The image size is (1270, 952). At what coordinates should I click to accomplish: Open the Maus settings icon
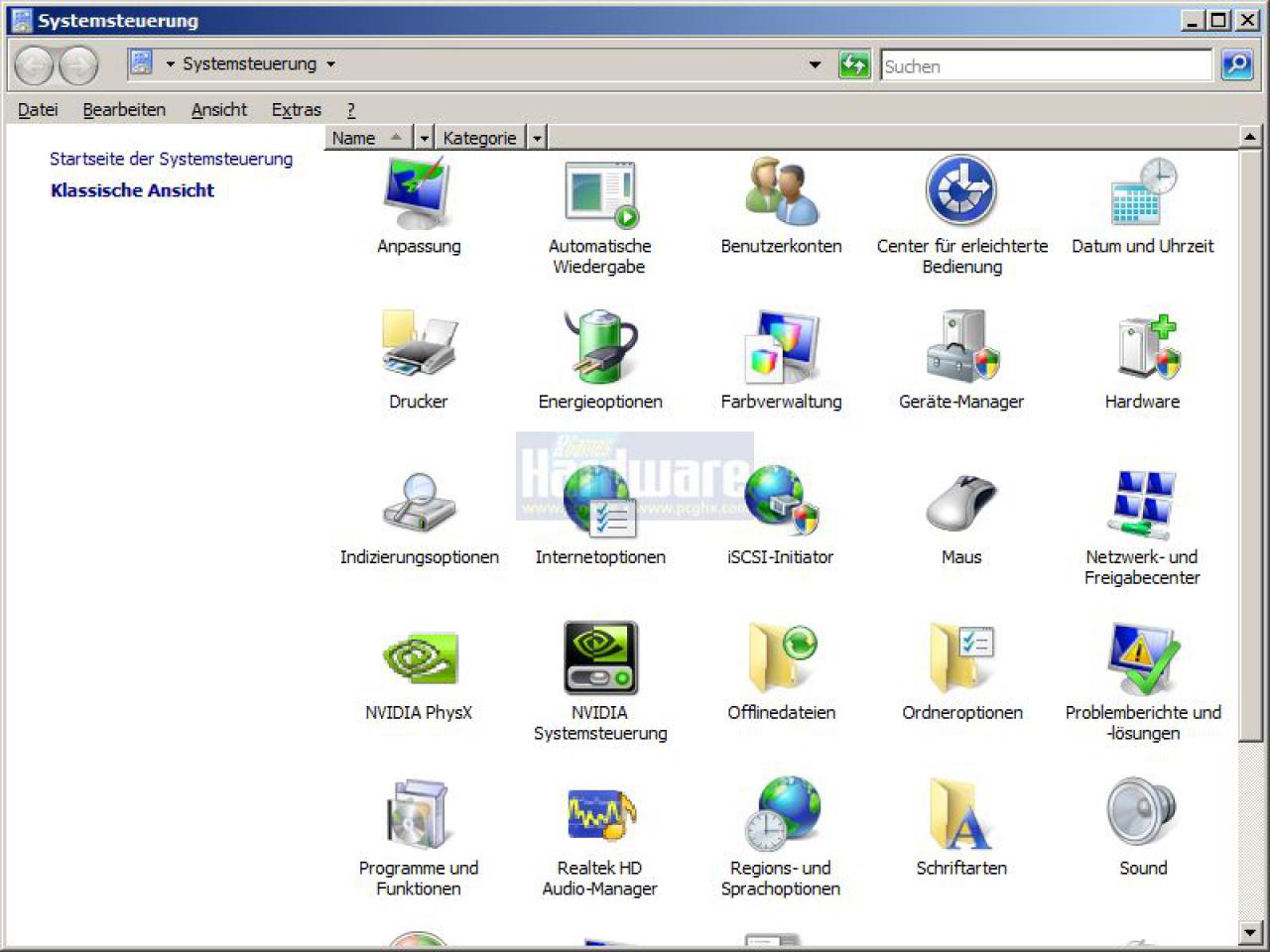tap(961, 502)
